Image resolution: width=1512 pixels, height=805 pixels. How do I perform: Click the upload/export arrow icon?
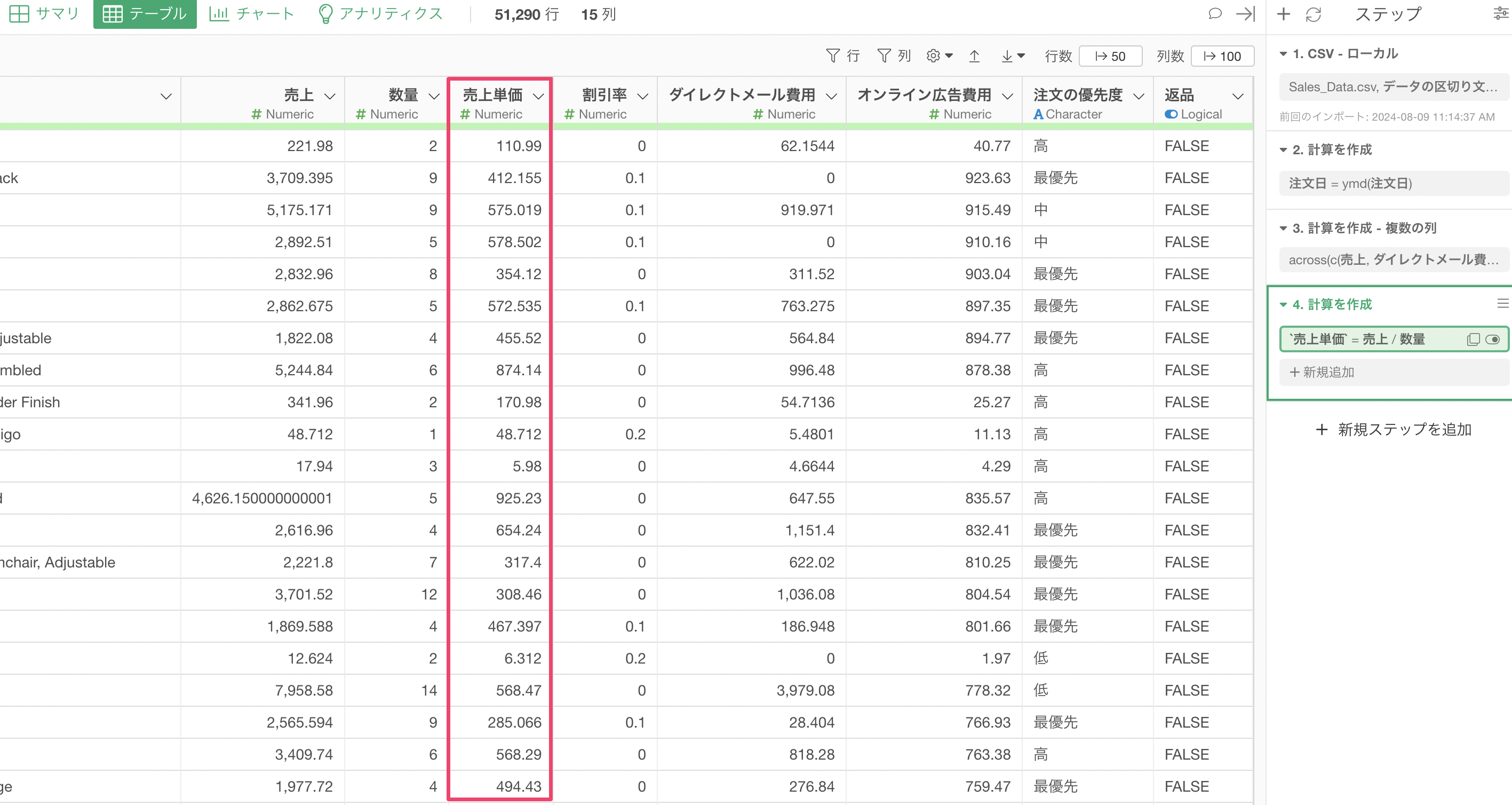(974, 56)
